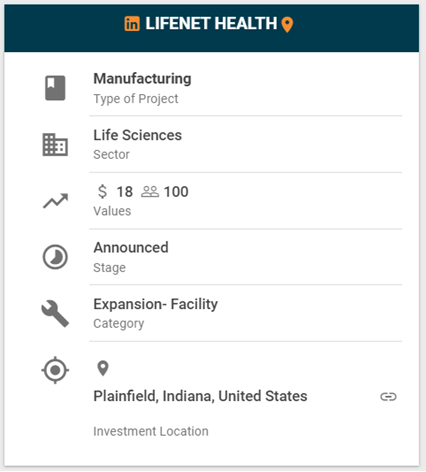The width and height of the screenshot is (426, 472).
Task: Click the clock icon beside Stage
Action: coord(55,257)
